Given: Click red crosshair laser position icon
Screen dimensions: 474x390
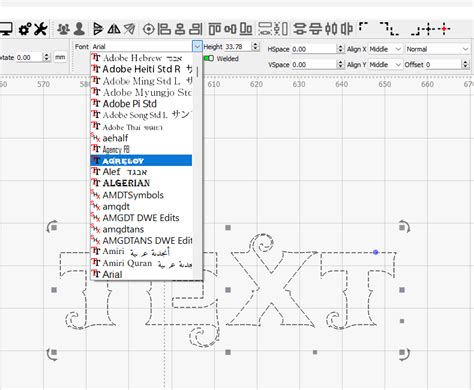Looking at the screenshot, I should pos(444,29).
